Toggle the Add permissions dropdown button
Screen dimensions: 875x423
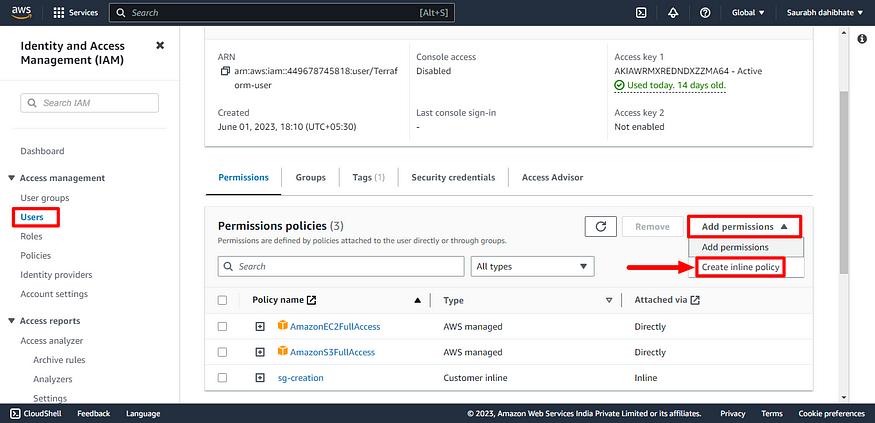[745, 227]
